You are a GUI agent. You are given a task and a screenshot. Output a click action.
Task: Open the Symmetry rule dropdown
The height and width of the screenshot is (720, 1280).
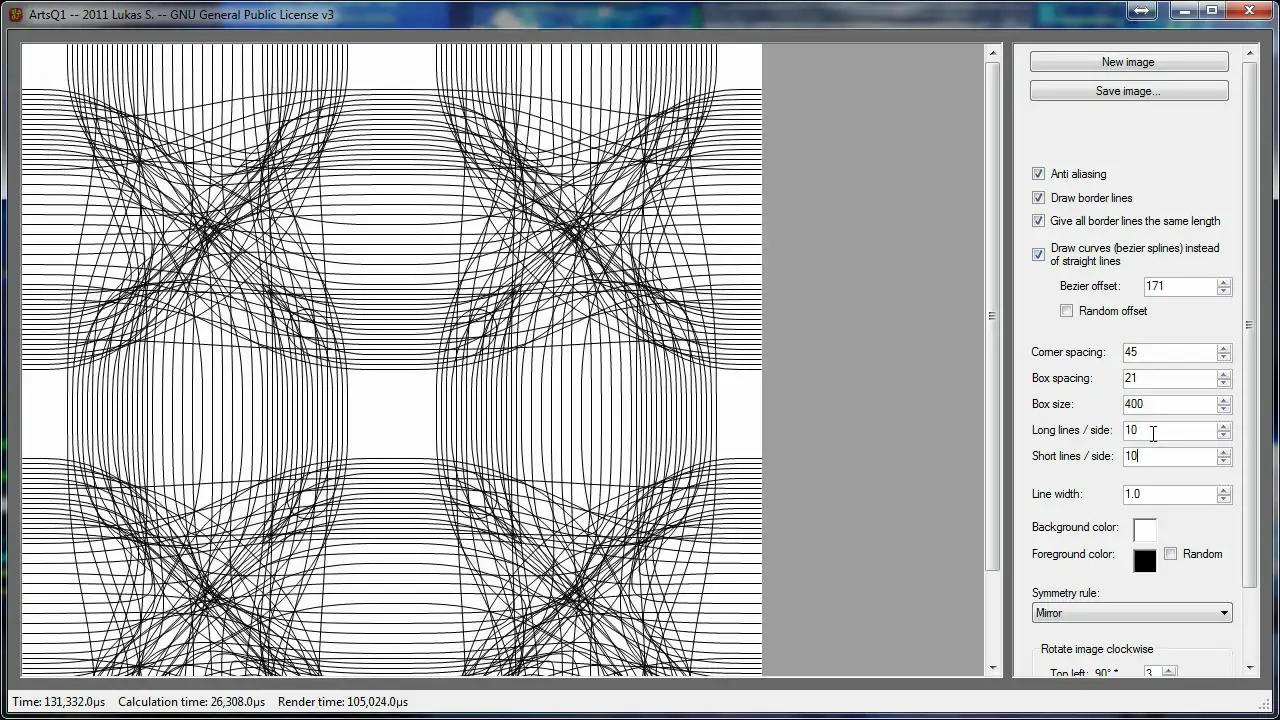[1132, 613]
